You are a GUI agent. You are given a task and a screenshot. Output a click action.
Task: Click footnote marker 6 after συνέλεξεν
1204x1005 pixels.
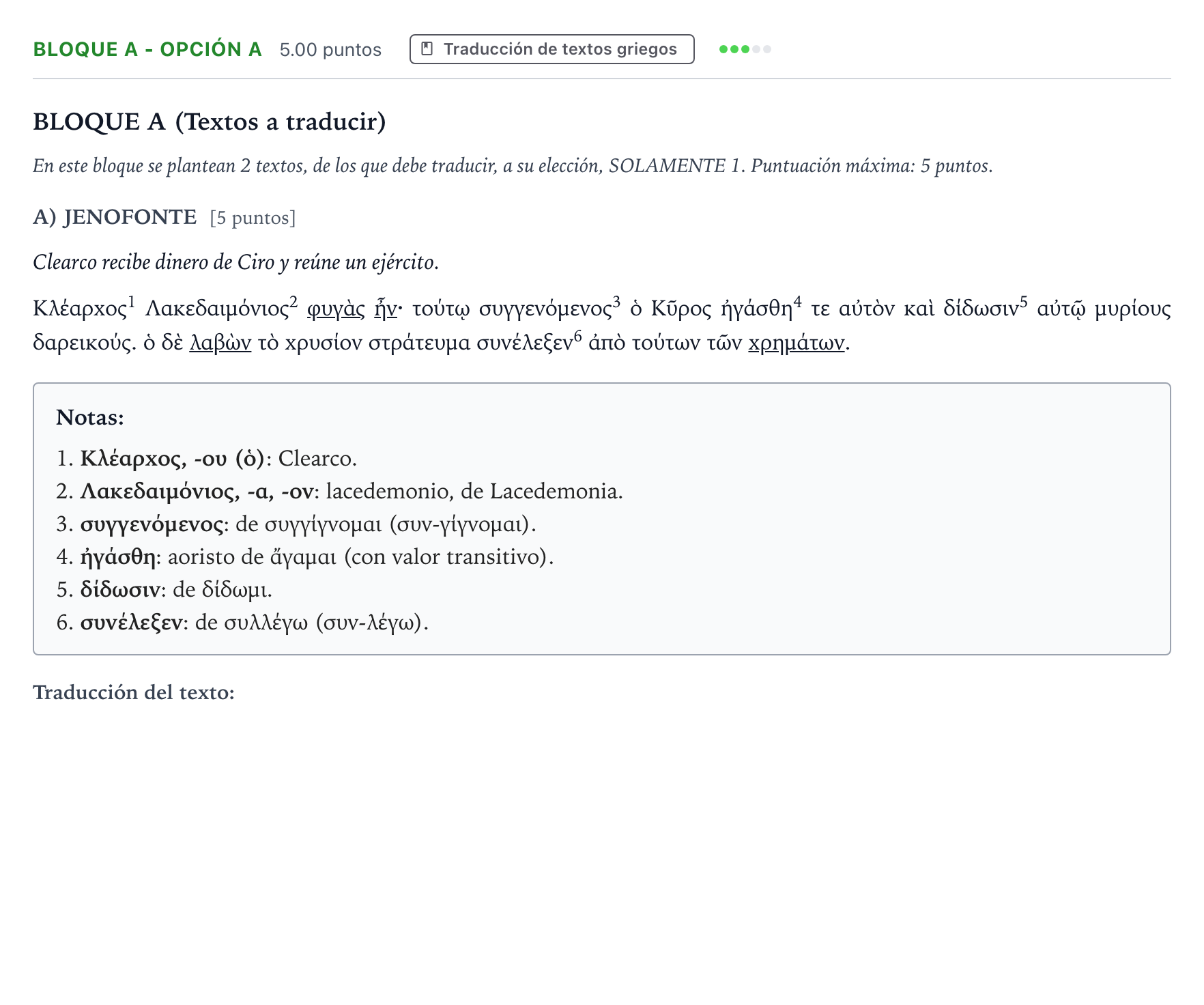pos(577,335)
